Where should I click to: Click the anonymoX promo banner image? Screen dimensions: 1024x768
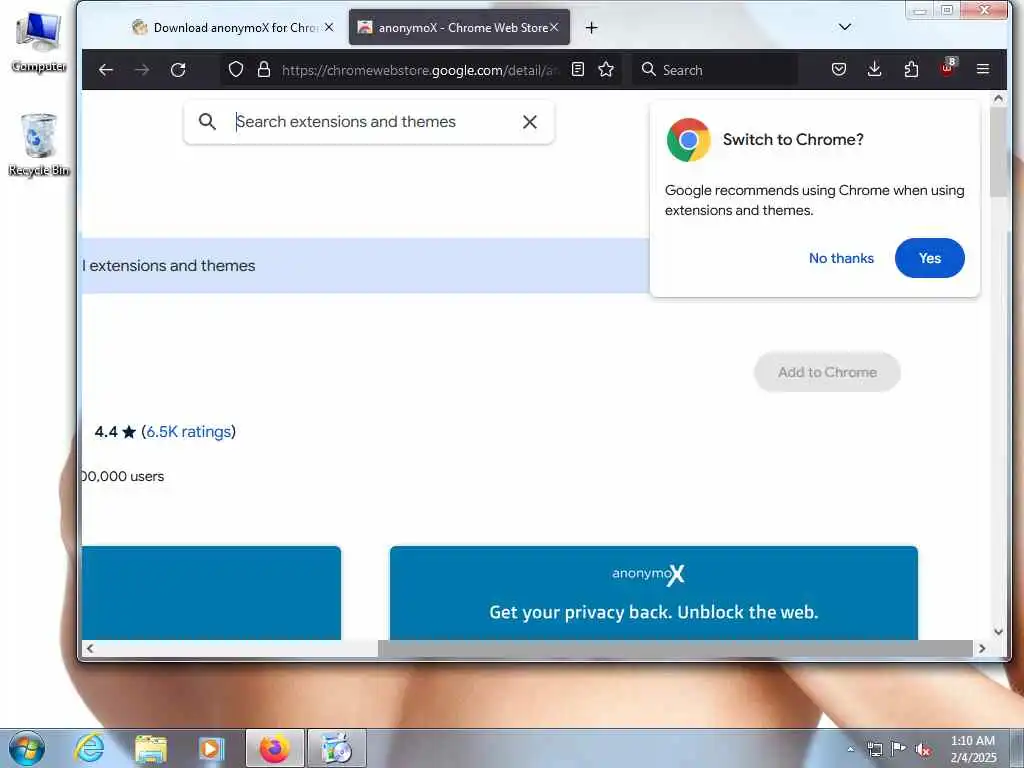point(654,593)
